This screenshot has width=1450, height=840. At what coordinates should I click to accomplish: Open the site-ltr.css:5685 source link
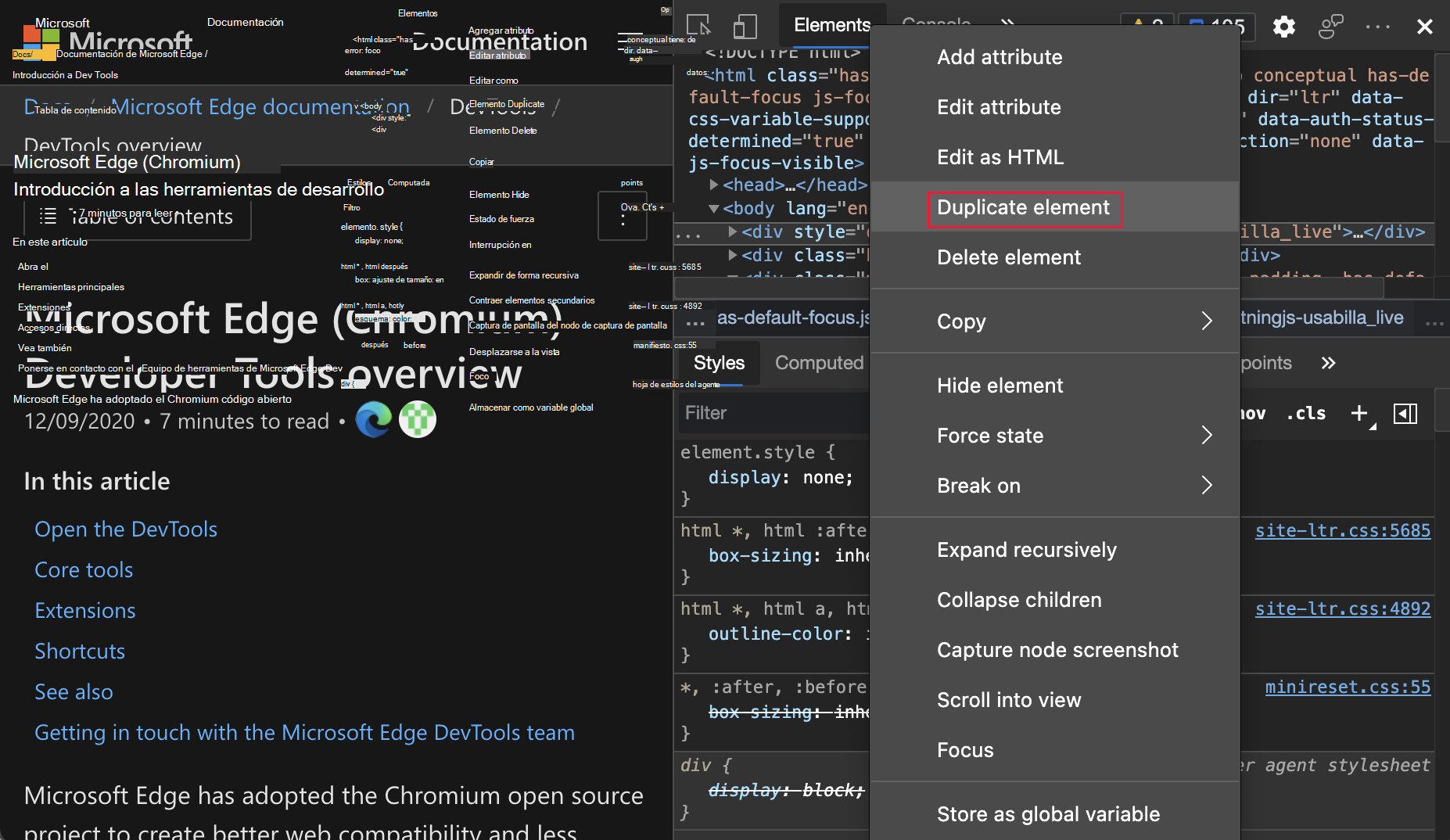tap(1343, 530)
